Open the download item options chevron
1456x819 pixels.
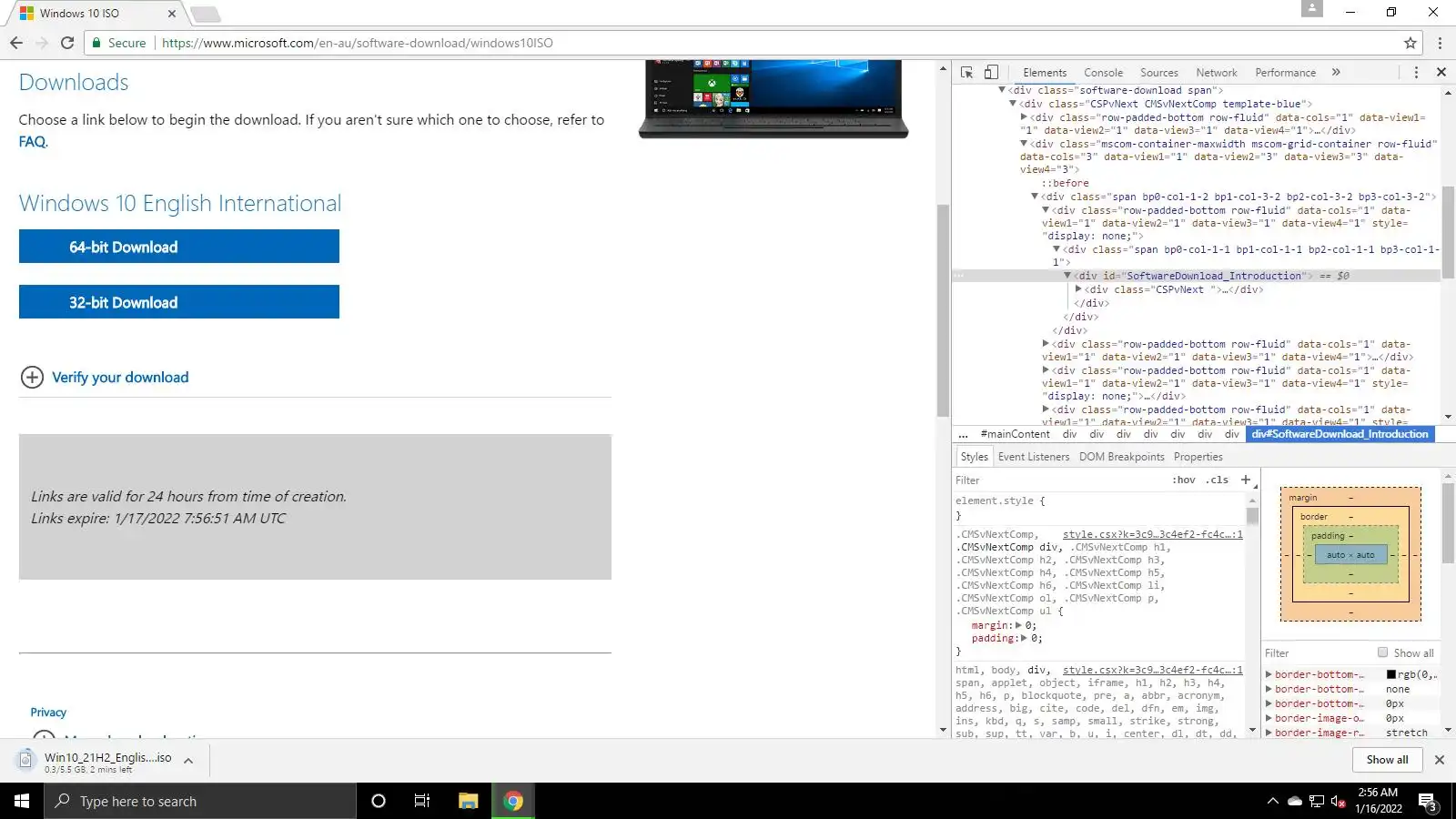(x=188, y=761)
